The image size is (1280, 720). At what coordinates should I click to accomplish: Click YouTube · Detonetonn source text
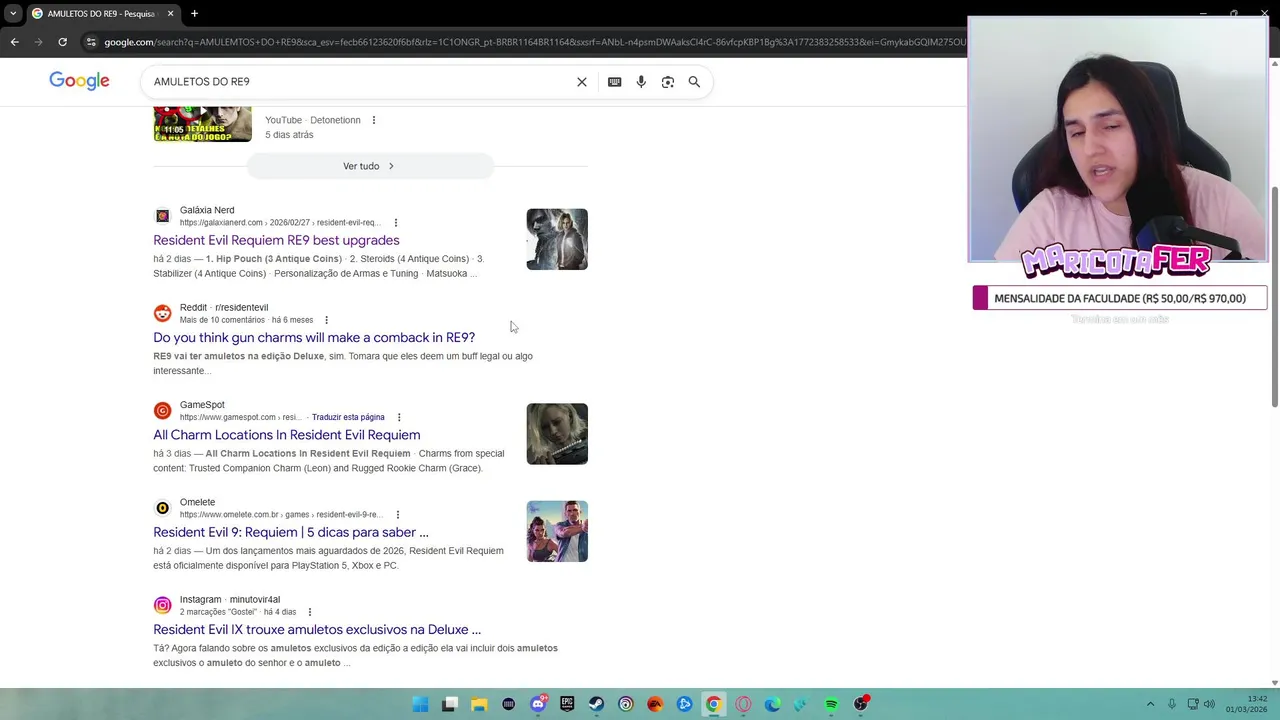click(x=313, y=120)
